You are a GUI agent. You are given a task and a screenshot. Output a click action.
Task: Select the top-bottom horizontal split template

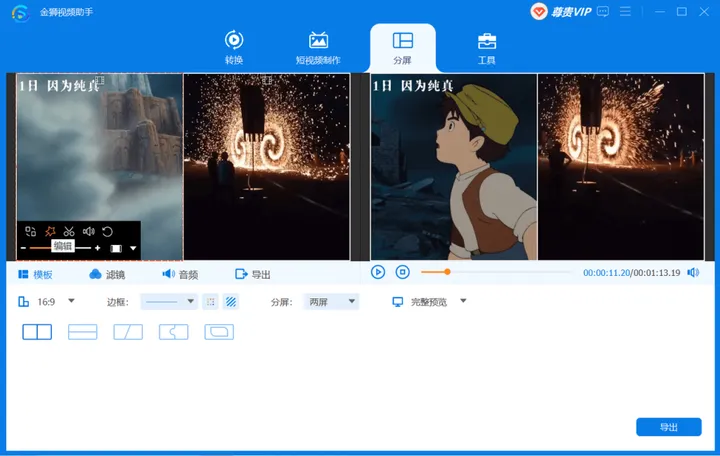click(83, 332)
